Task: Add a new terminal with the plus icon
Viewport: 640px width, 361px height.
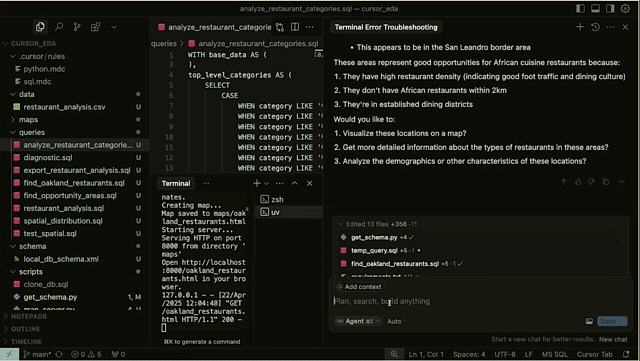Action: 257,183
